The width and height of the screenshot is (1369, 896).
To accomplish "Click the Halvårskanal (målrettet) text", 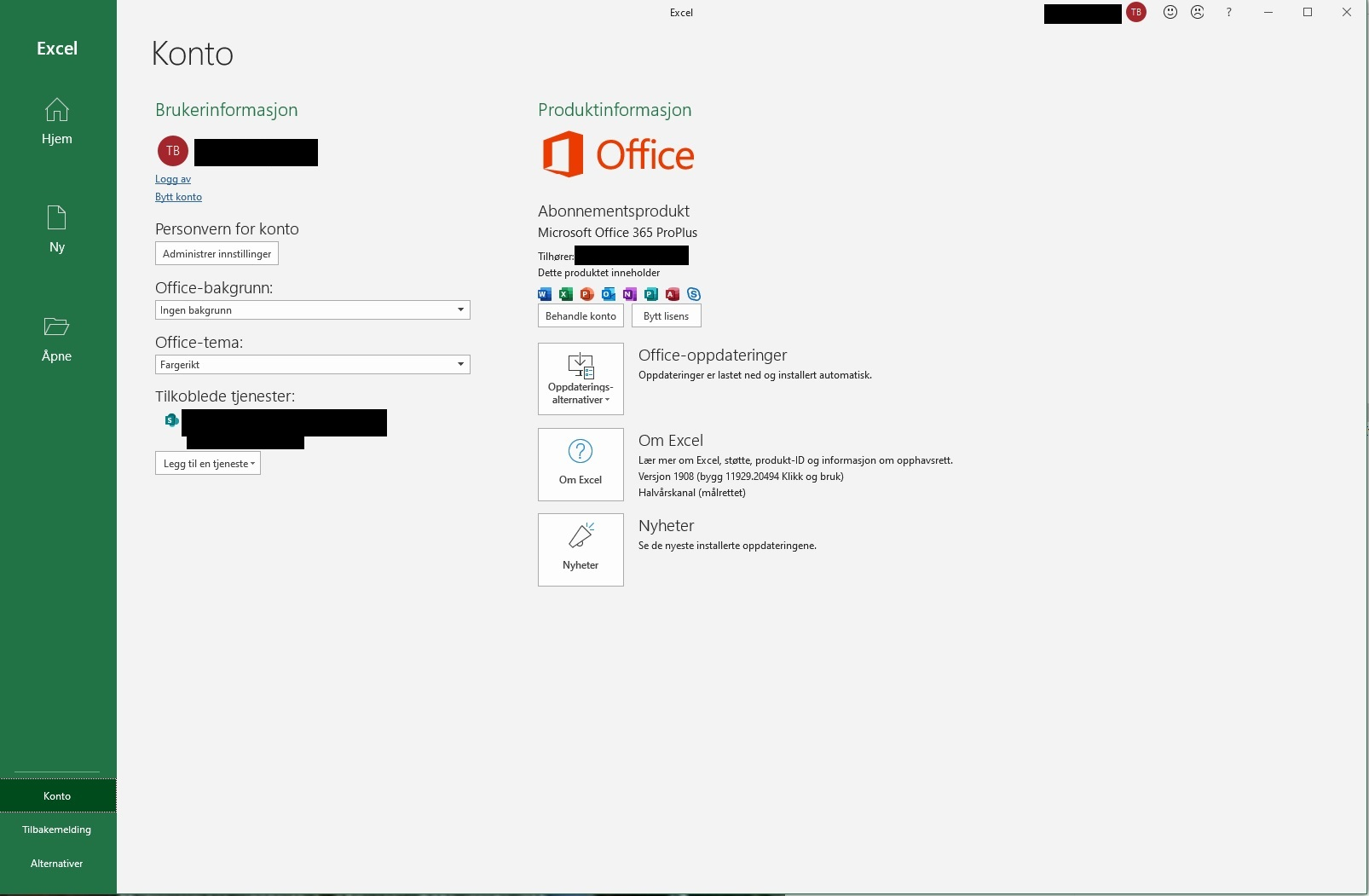I will [x=692, y=493].
